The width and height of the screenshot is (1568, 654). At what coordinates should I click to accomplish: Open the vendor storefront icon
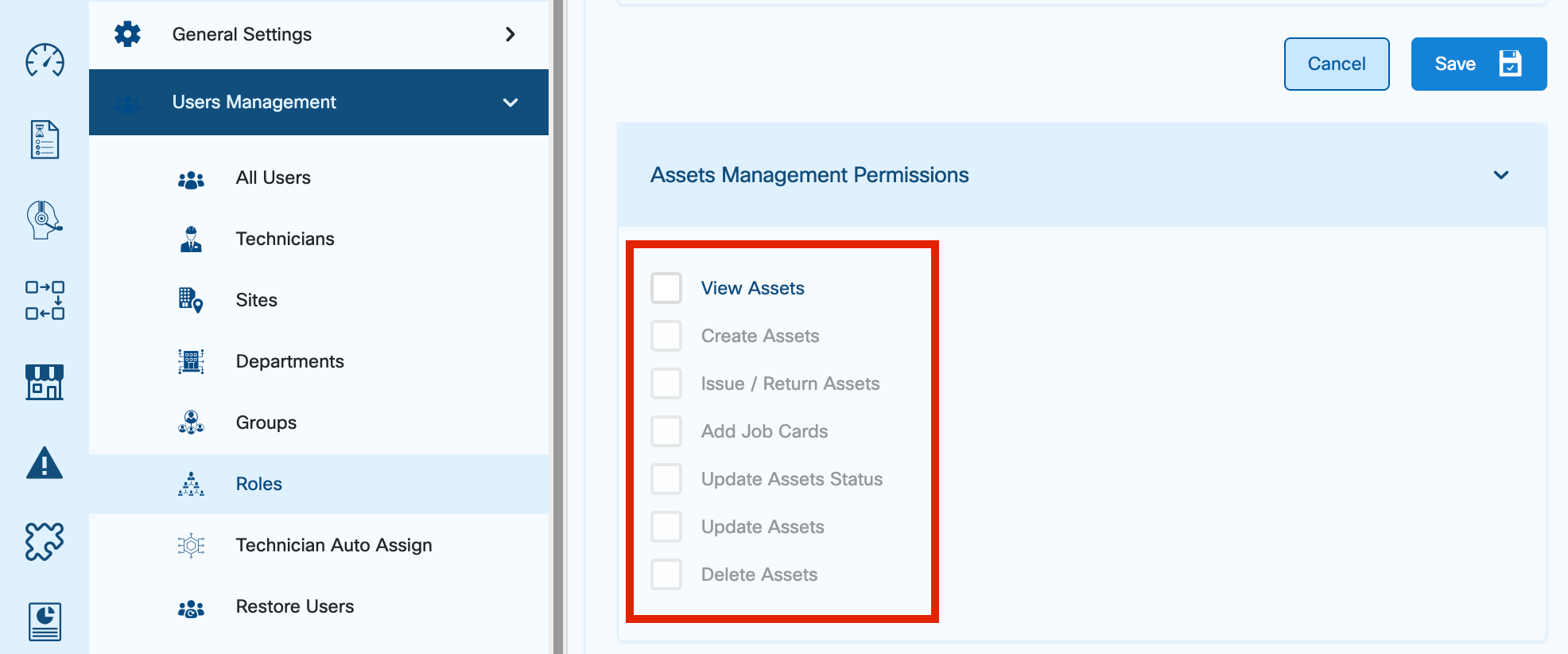click(x=45, y=382)
